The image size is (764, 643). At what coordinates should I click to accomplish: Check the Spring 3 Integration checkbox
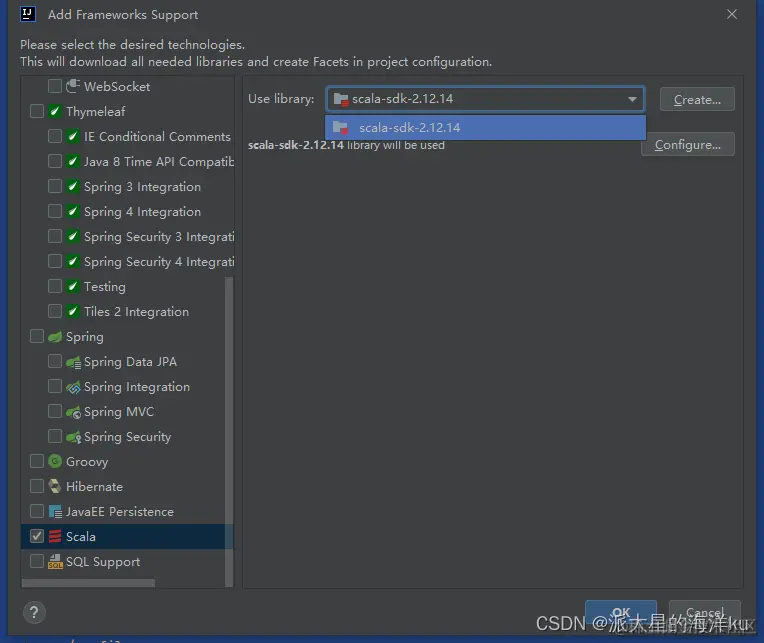point(55,186)
